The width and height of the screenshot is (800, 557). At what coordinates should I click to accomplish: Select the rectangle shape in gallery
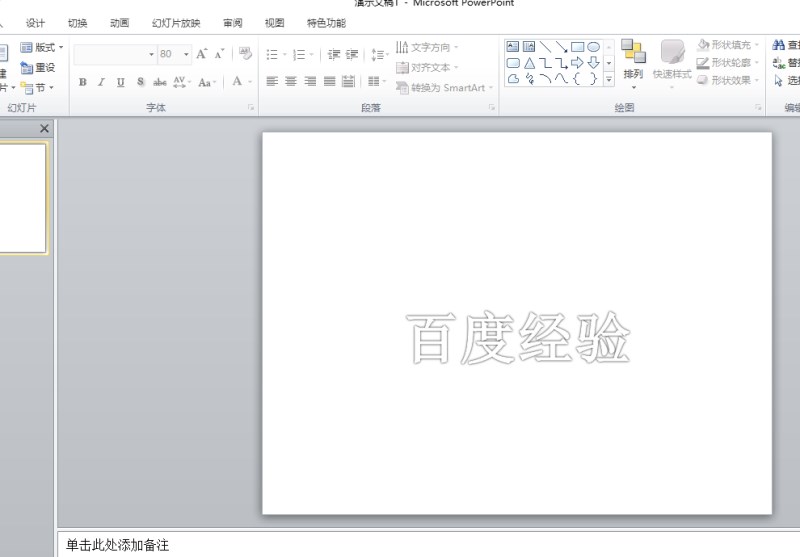[577, 47]
